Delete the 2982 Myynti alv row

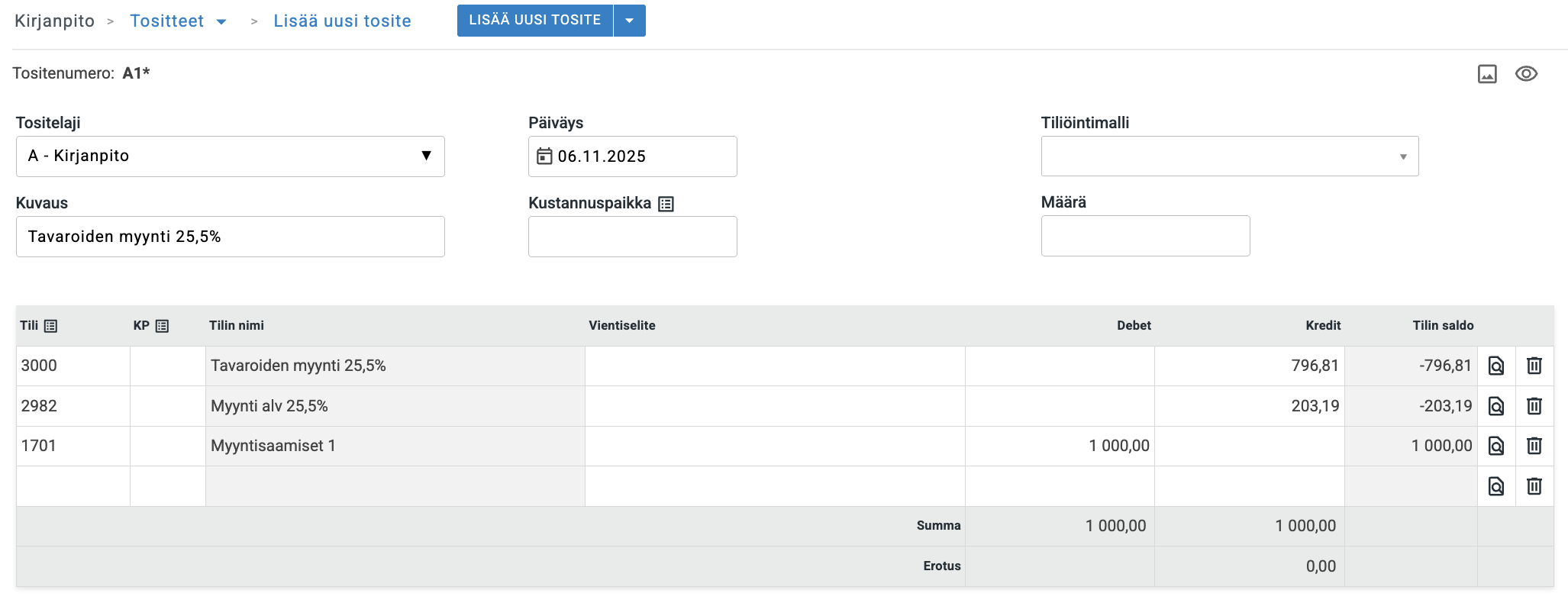coord(1534,406)
